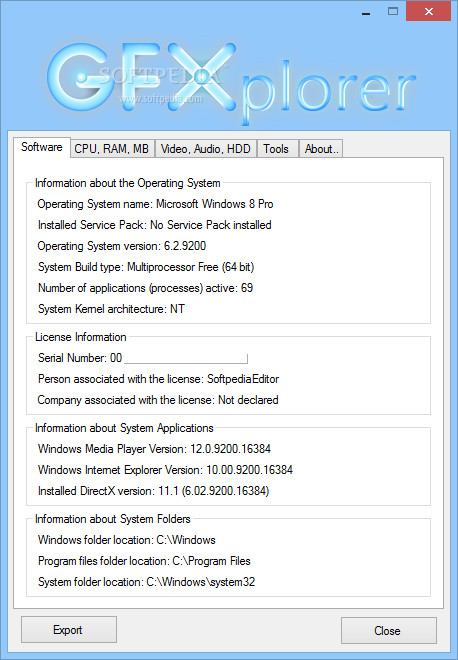The image size is (458, 660).
Task: Minimize the GFXplorer window
Action: pos(366,11)
